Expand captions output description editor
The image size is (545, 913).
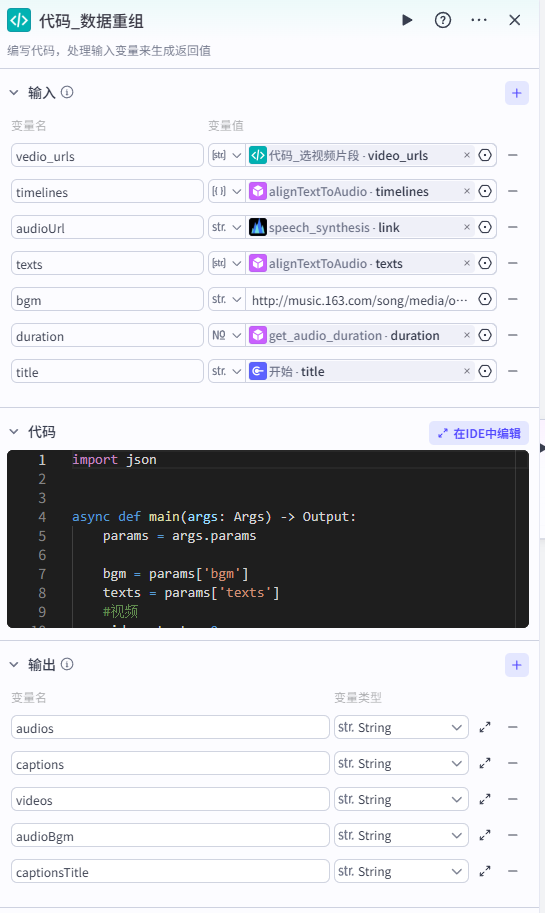coord(485,763)
